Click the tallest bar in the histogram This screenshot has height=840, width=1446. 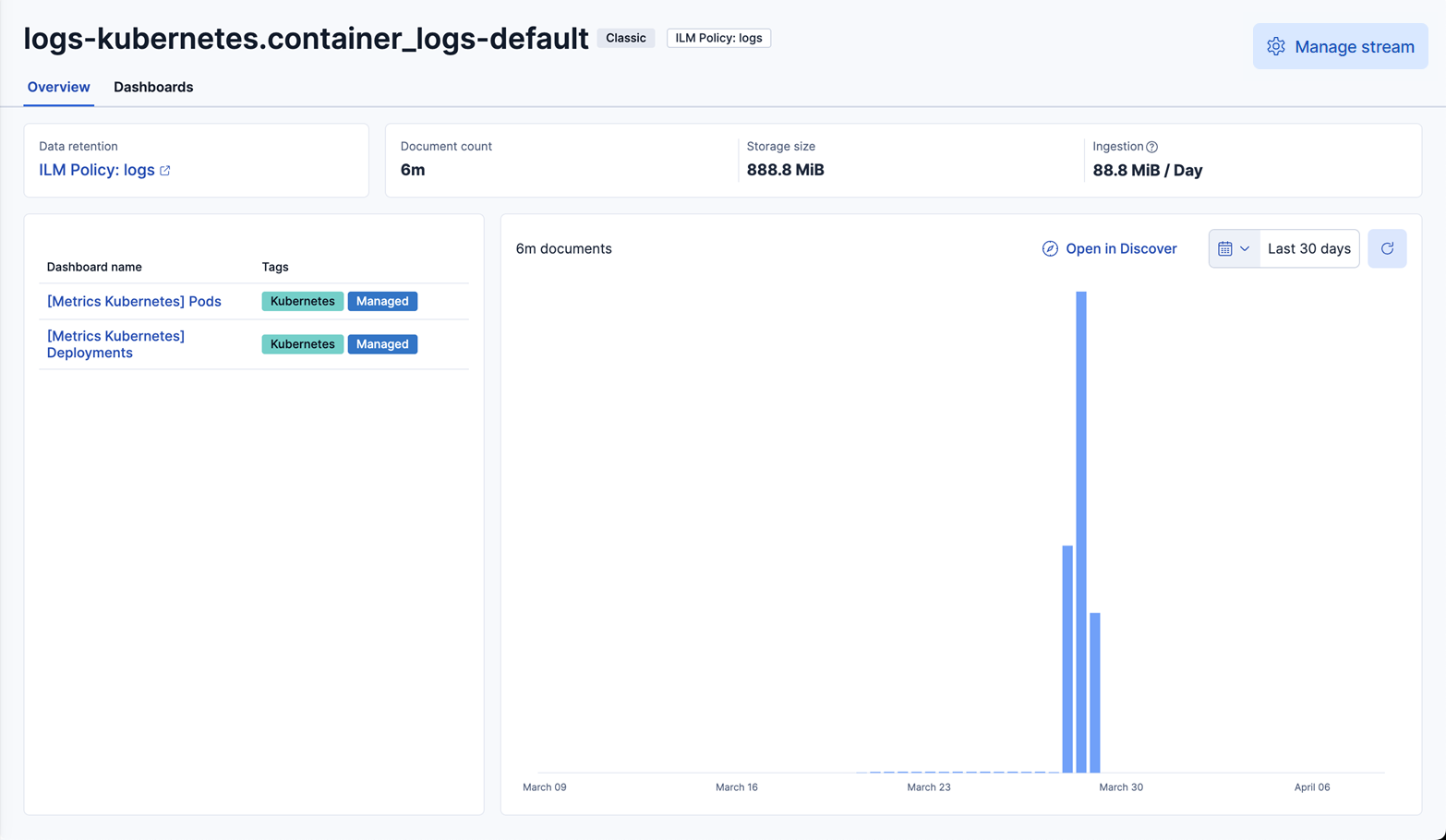coord(1080,531)
